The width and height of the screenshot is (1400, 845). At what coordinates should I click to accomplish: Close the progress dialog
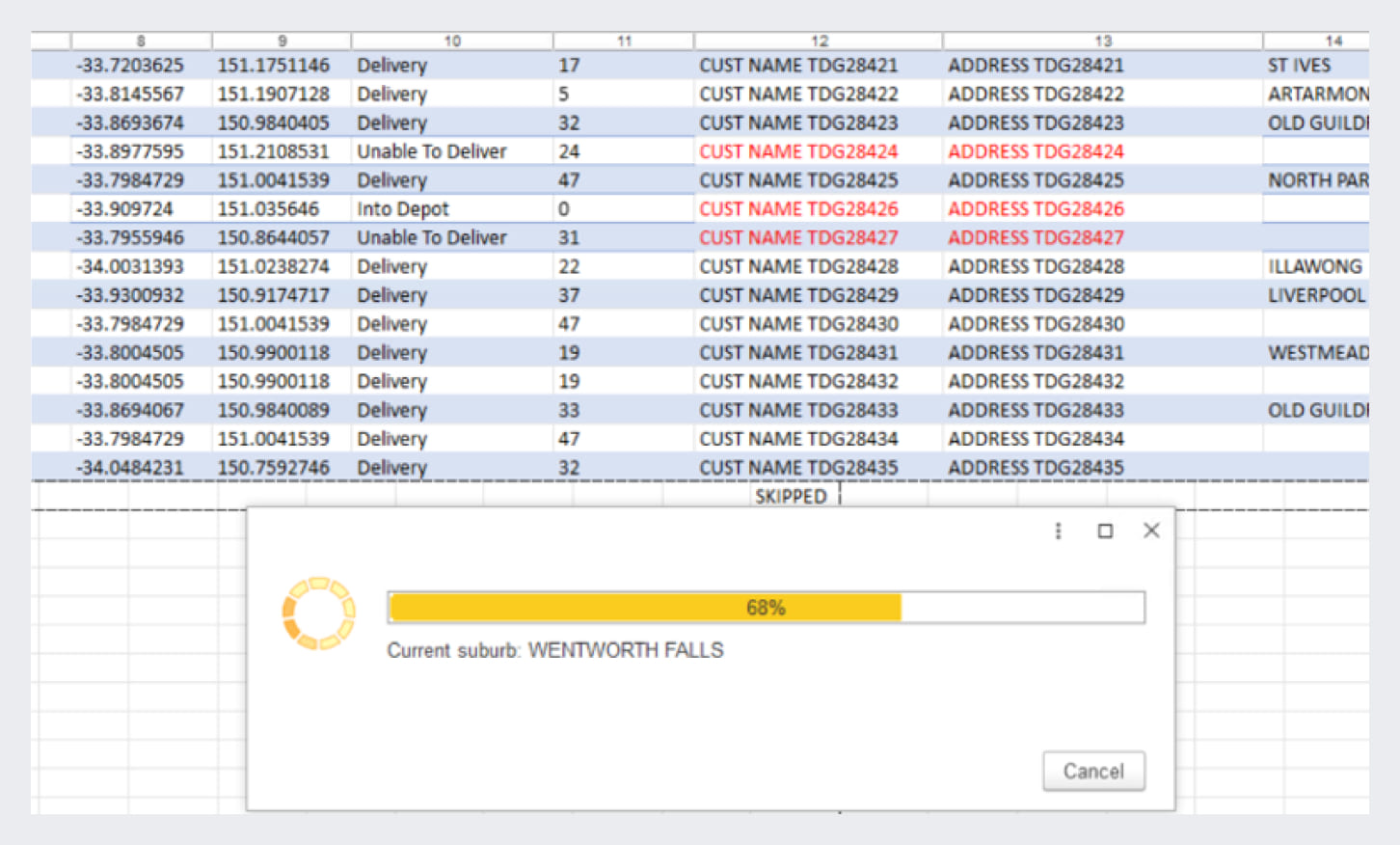coord(1151,531)
